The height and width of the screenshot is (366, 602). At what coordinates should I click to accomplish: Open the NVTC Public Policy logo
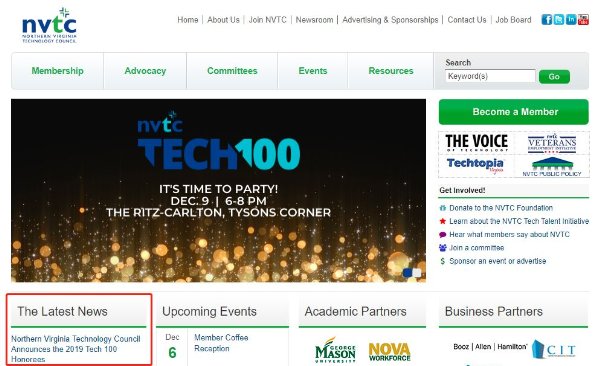(552, 167)
